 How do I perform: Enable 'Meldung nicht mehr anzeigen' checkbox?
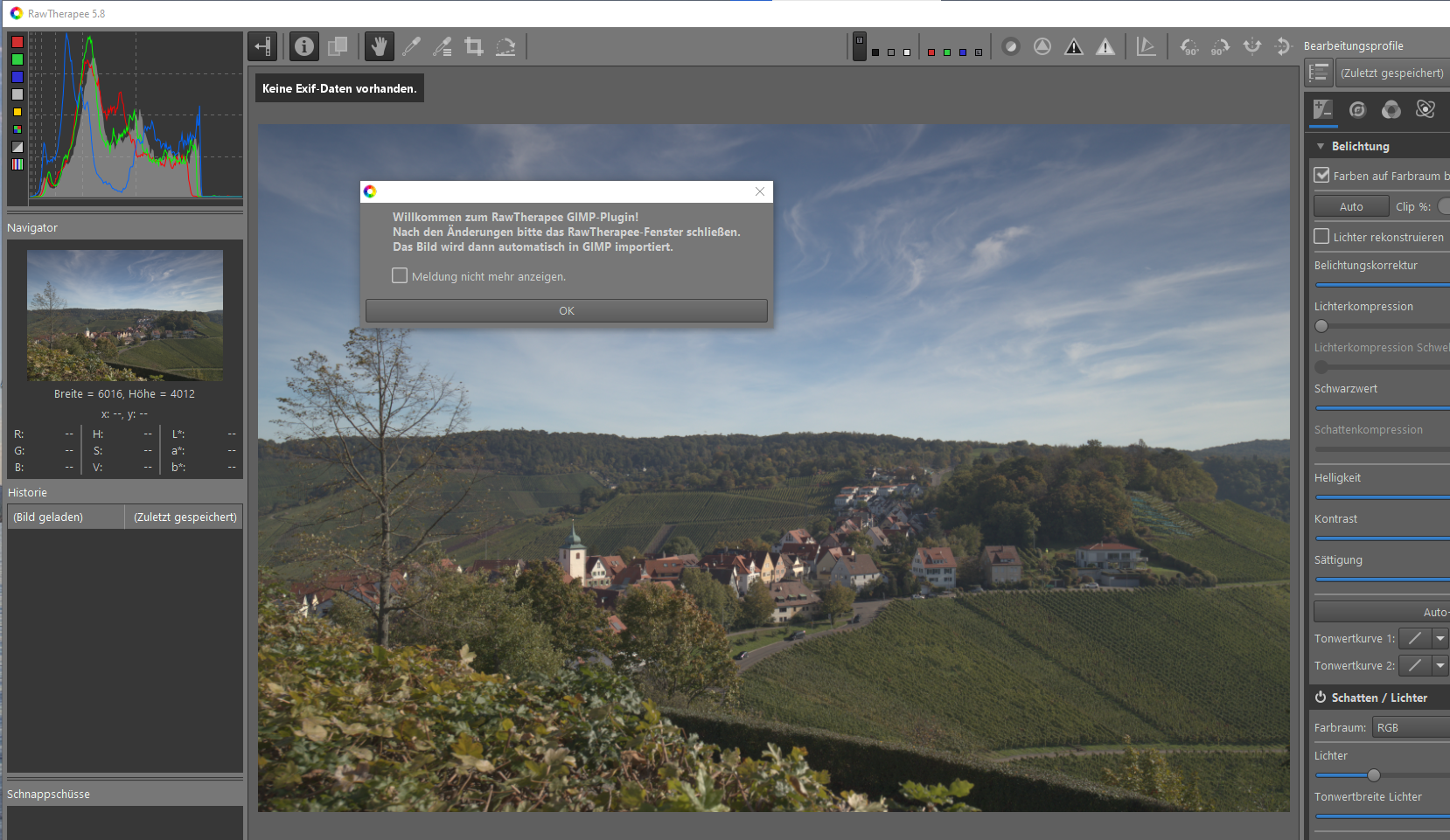click(x=400, y=276)
